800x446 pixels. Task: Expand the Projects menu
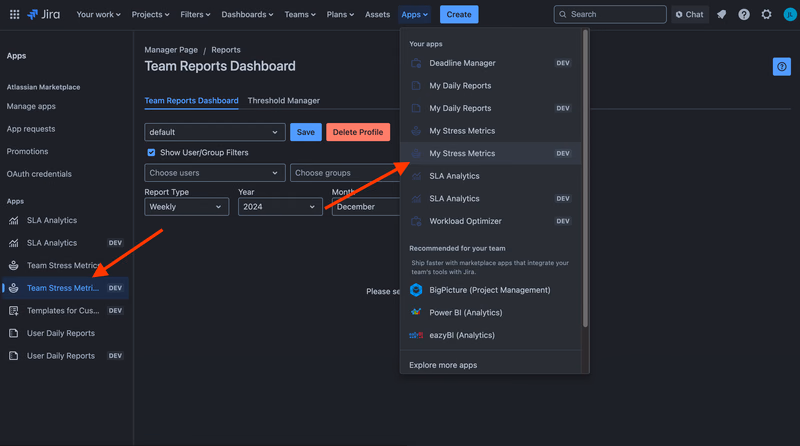pos(150,14)
